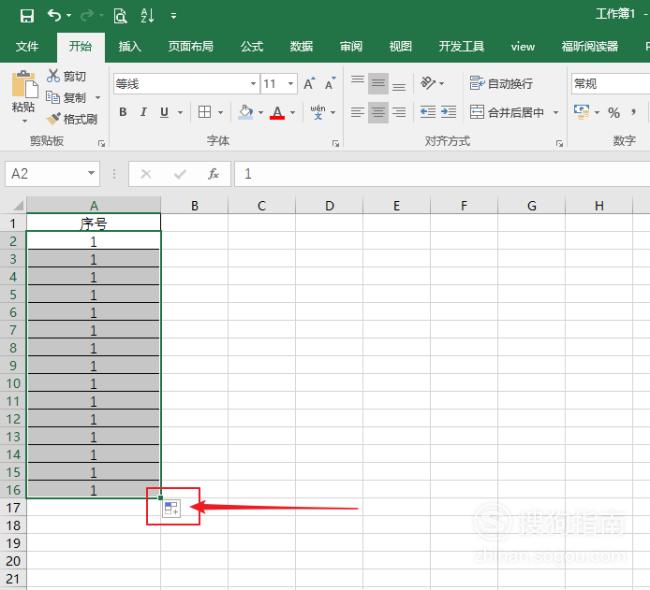Apply cell borders icon
The height and width of the screenshot is (590, 650).
coord(204,112)
